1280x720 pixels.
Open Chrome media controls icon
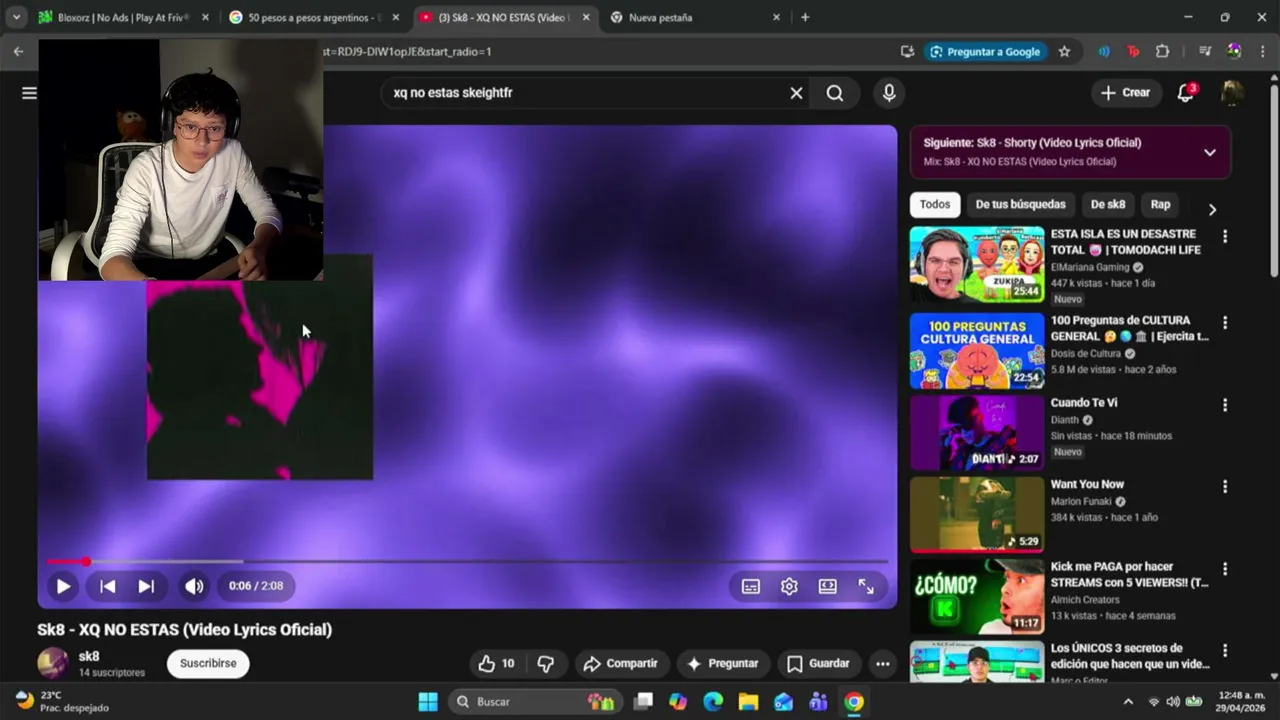[1205, 52]
